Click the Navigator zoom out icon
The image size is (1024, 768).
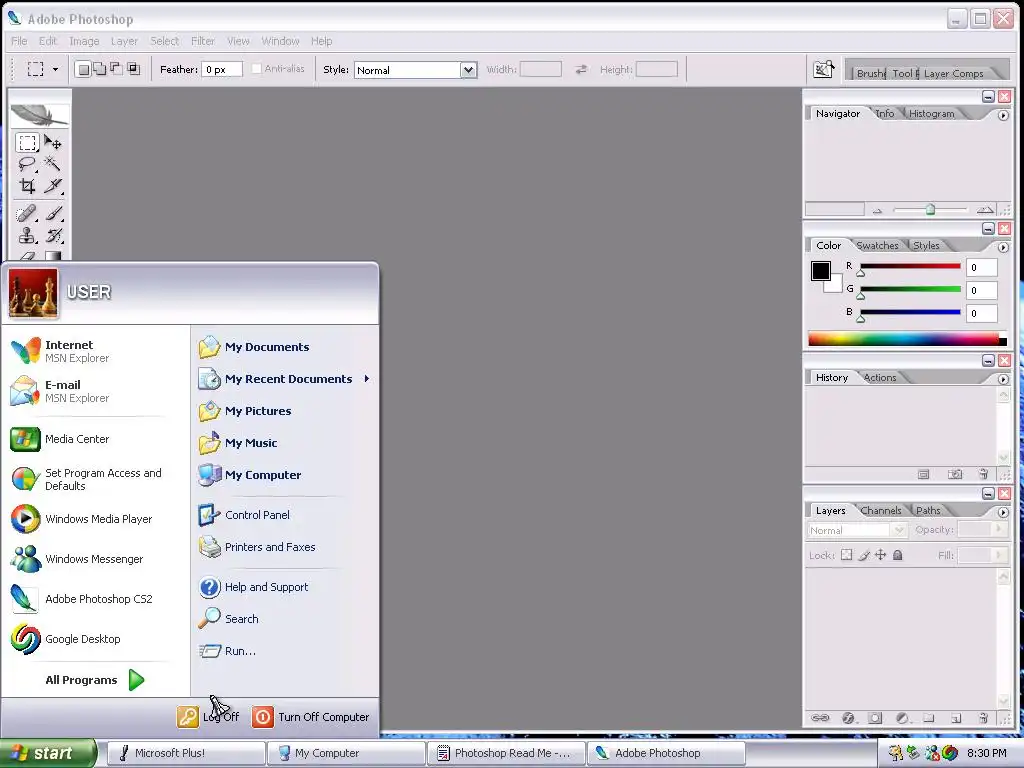pos(877,210)
